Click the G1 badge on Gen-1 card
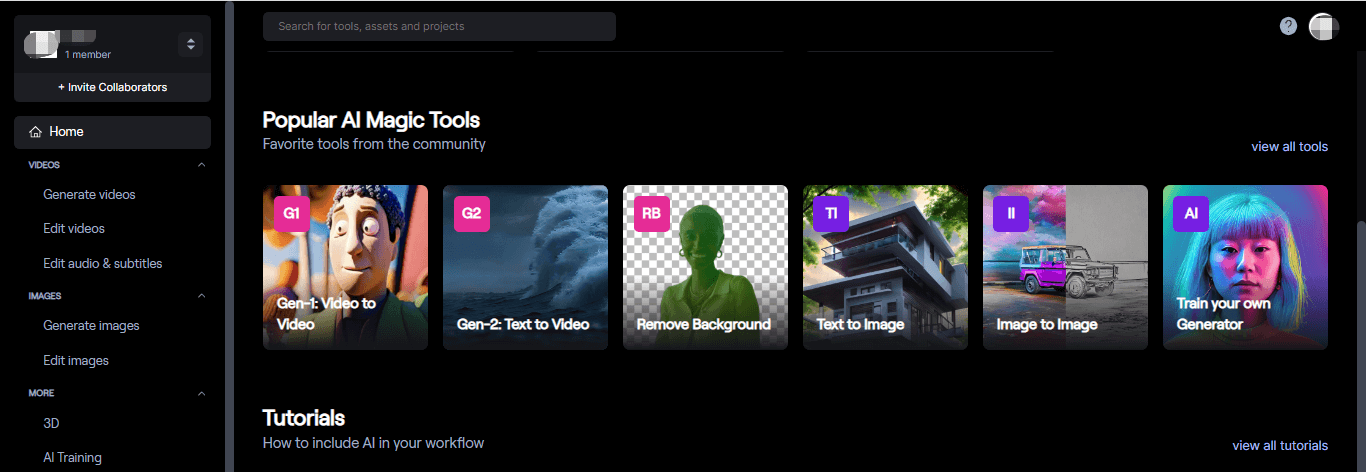The height and width of the screenshot is (472, 1366). (292, 214)
